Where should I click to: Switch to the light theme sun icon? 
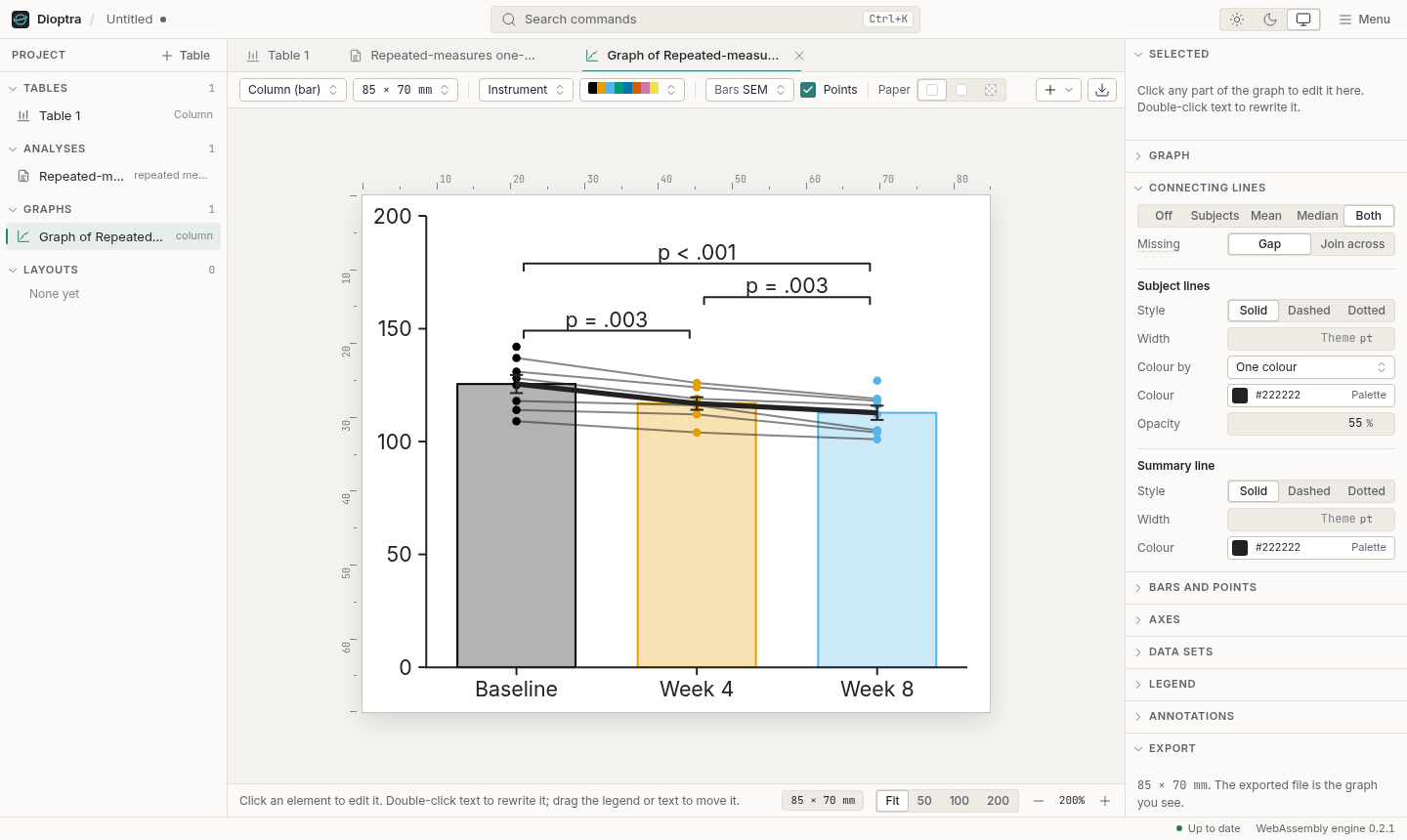[1237, 20]
